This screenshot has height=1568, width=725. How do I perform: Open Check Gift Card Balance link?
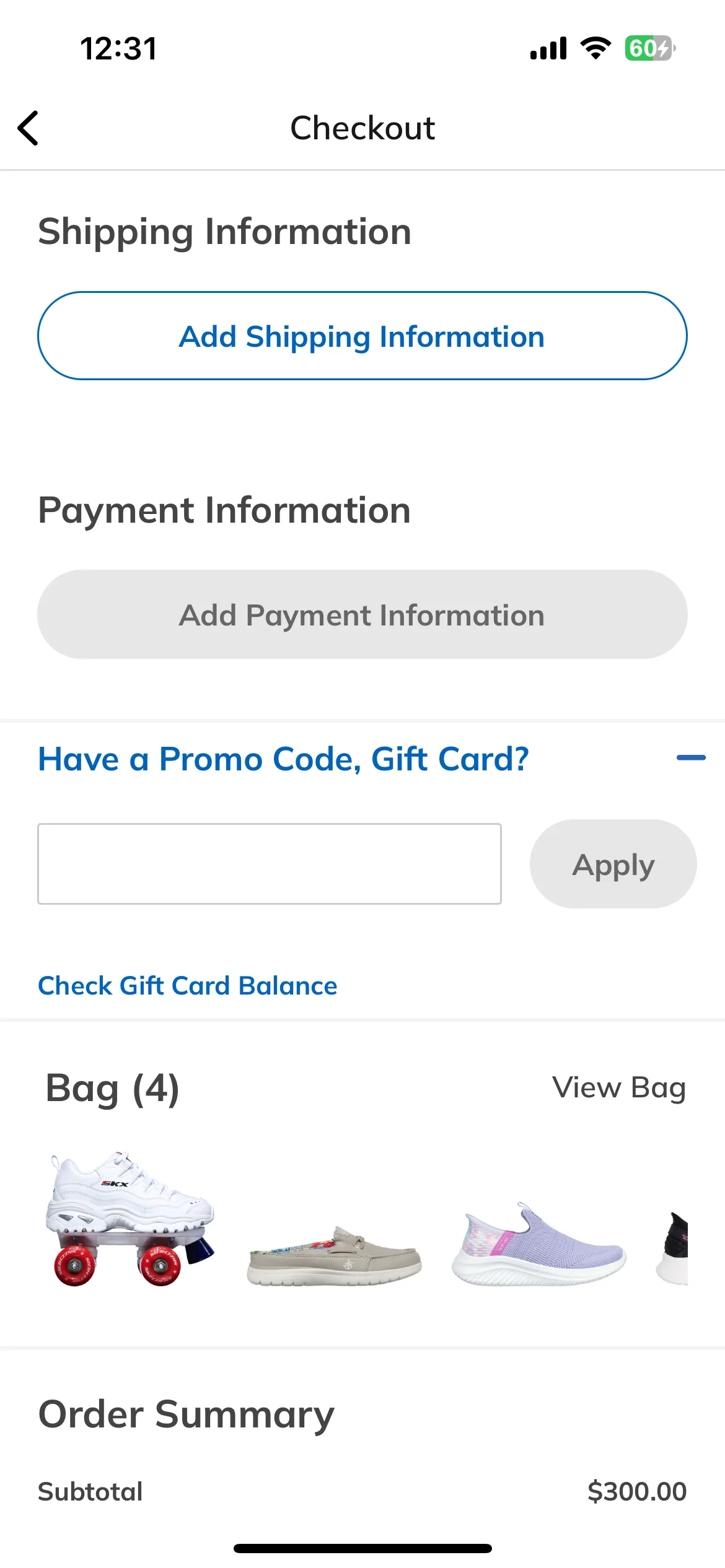pyautogui.click(x=188, y=985)
